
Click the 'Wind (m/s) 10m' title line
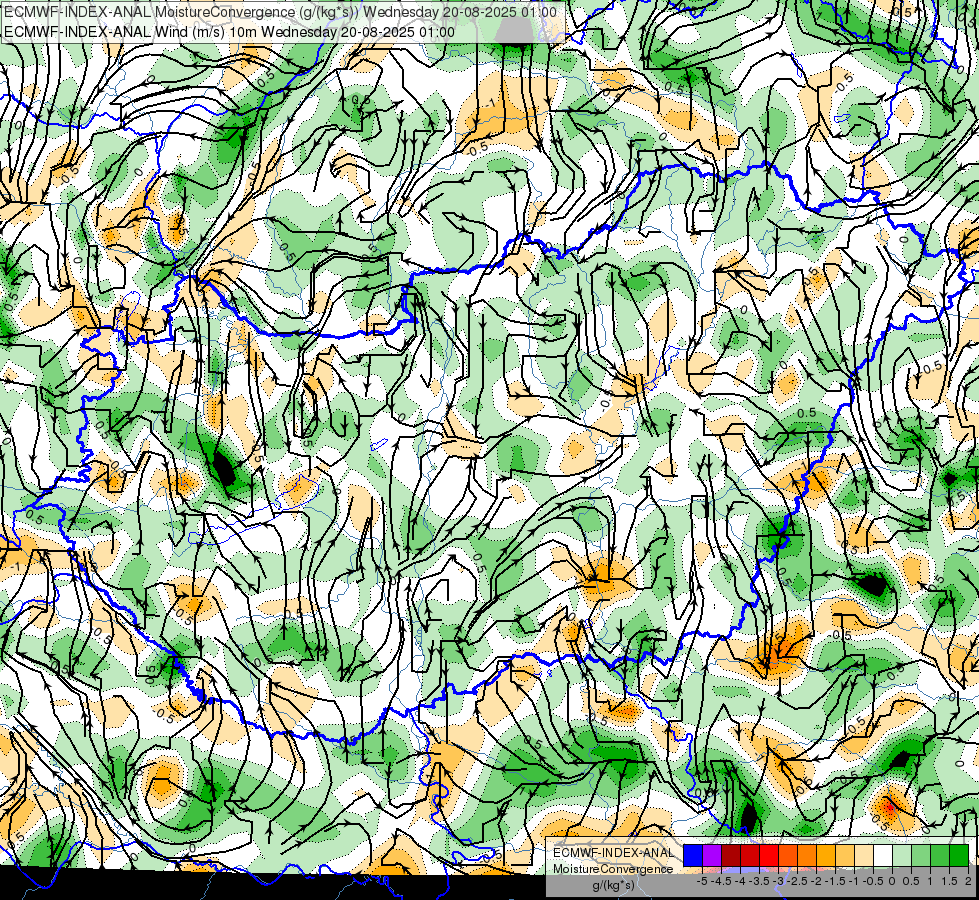click(x=229, y=32)
